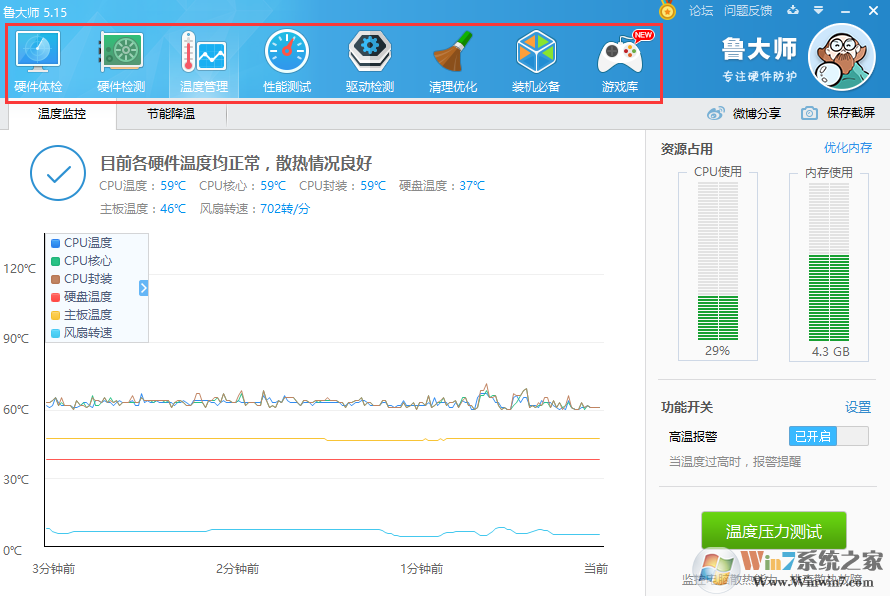The image size is (890, 596).
Task: Open 驱动检测 driver detection icon
Action: (370, 60)
